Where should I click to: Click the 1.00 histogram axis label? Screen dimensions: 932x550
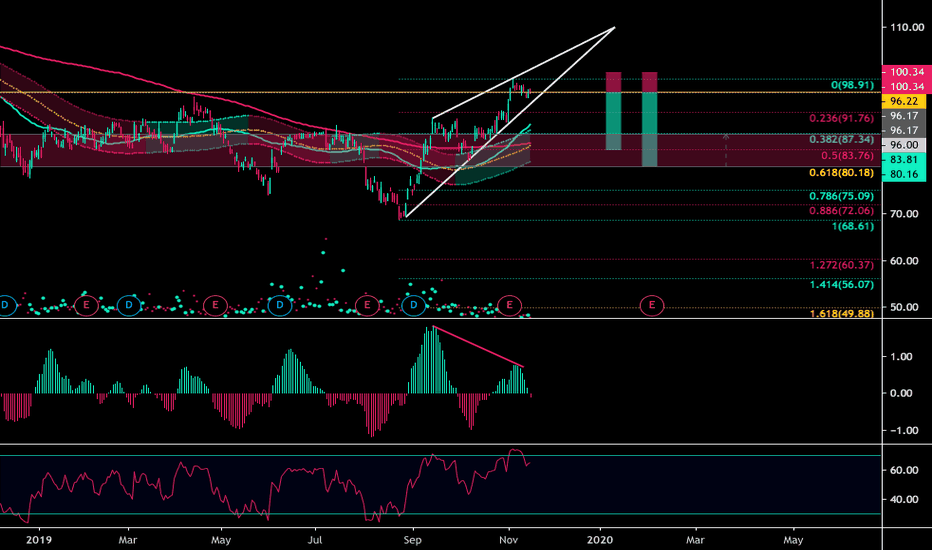click(x=902, y=356)
